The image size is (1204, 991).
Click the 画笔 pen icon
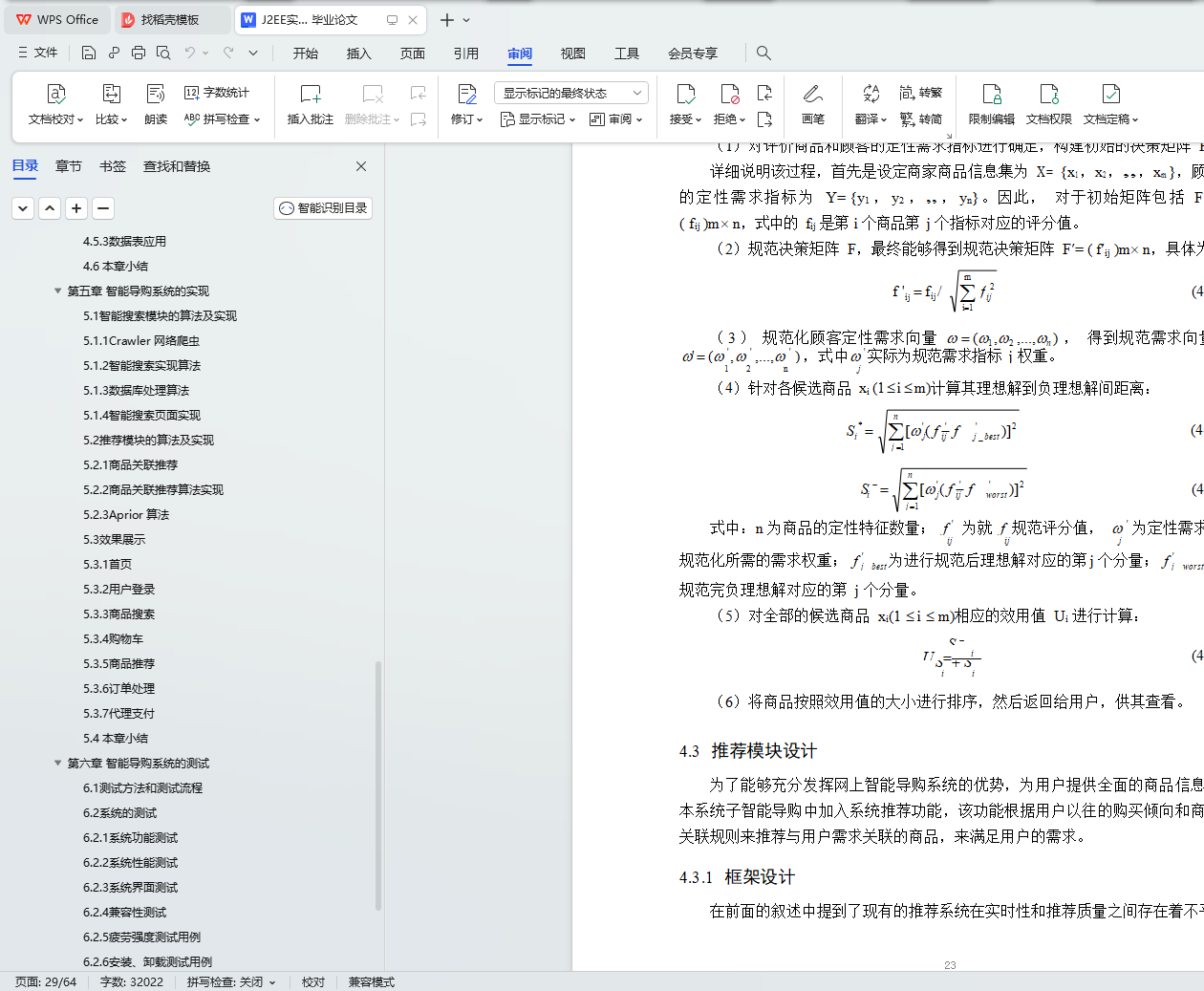pyautogui.click(x=813, y=94)
